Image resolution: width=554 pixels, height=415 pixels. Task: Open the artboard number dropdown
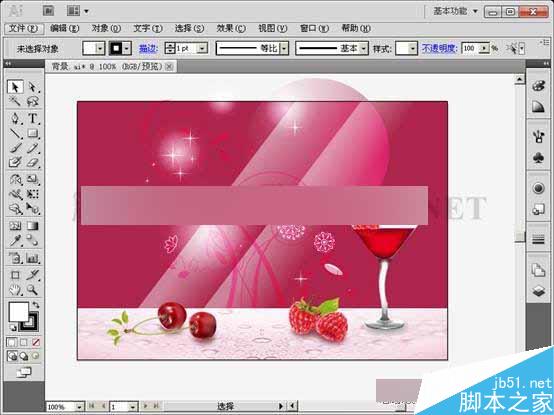click(133, 407)
